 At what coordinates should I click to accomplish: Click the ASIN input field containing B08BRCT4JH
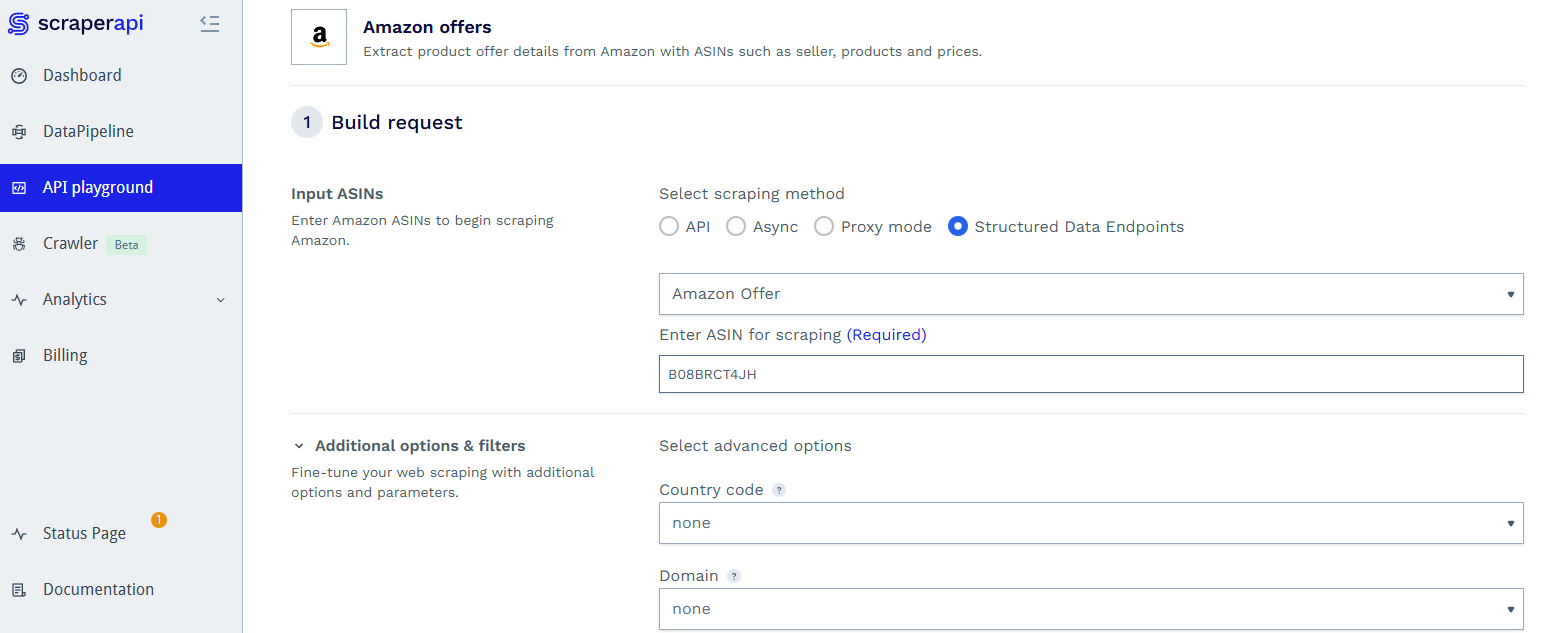1091,374
